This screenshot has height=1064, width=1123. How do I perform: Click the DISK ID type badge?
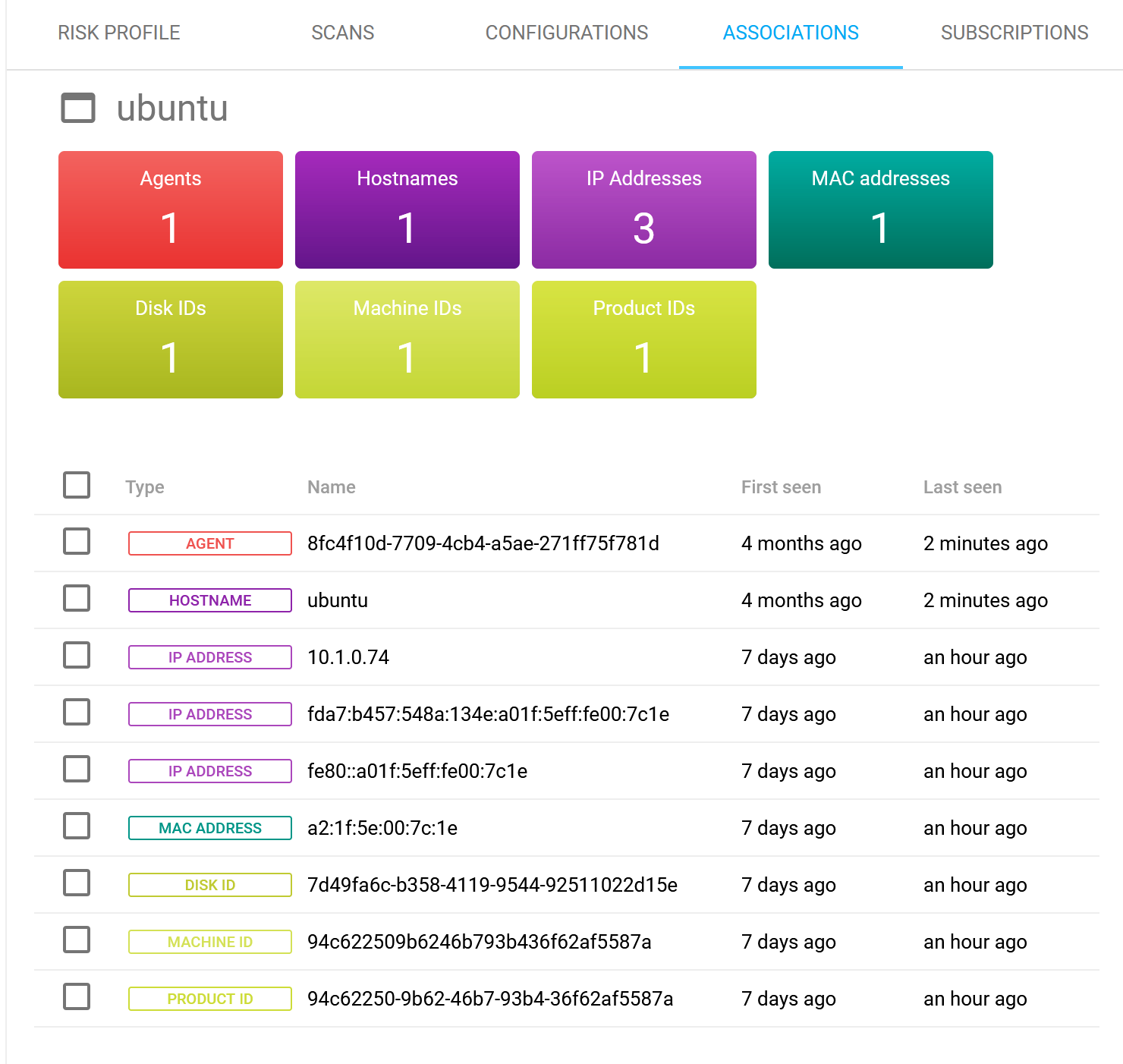pyautogui.click(x=210, y=885)
